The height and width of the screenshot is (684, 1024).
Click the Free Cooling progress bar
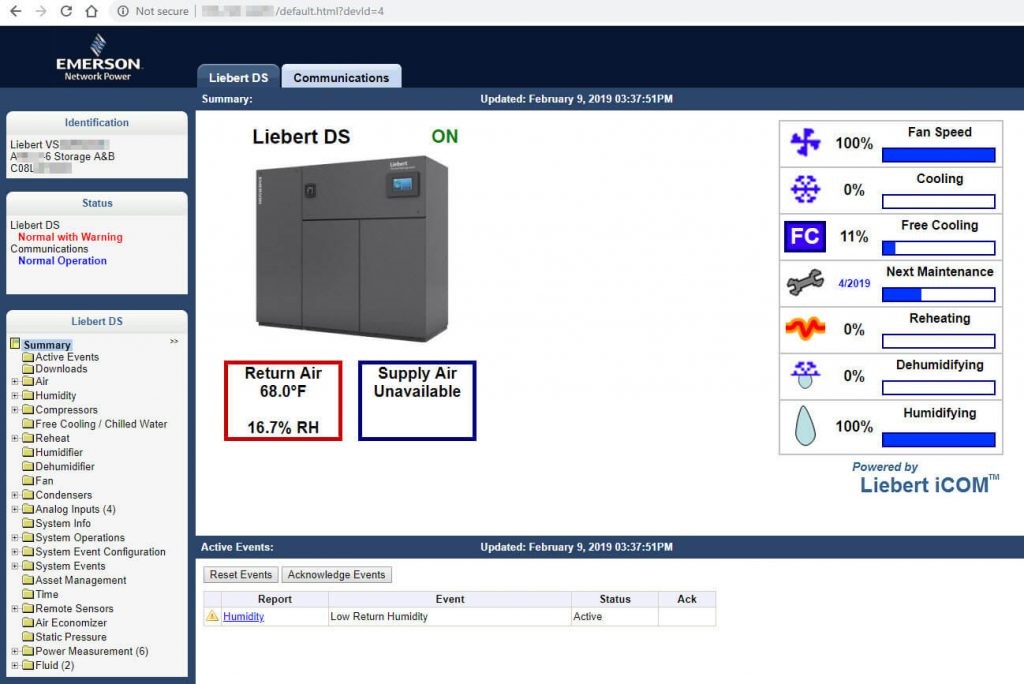938,248
